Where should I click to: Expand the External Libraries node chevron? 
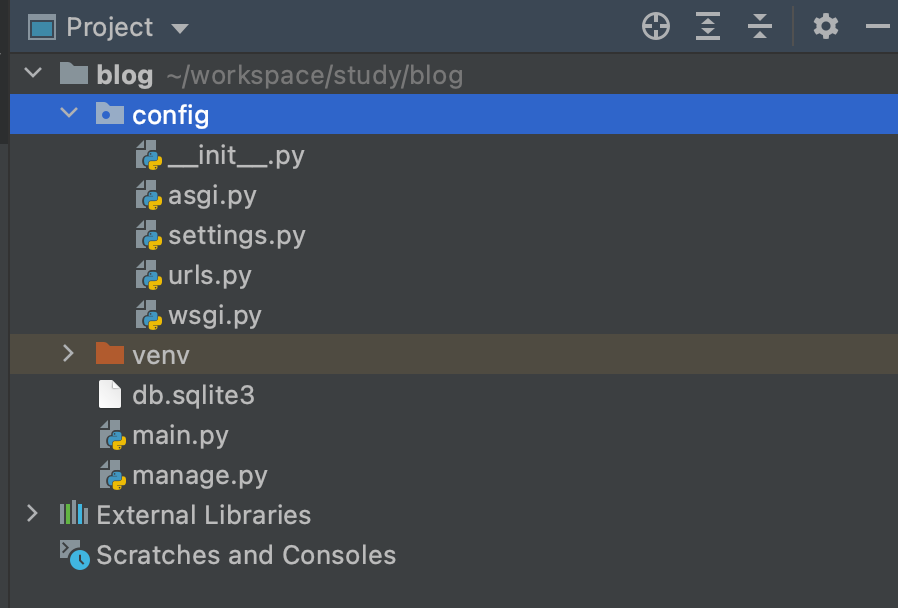coord(32,514)
